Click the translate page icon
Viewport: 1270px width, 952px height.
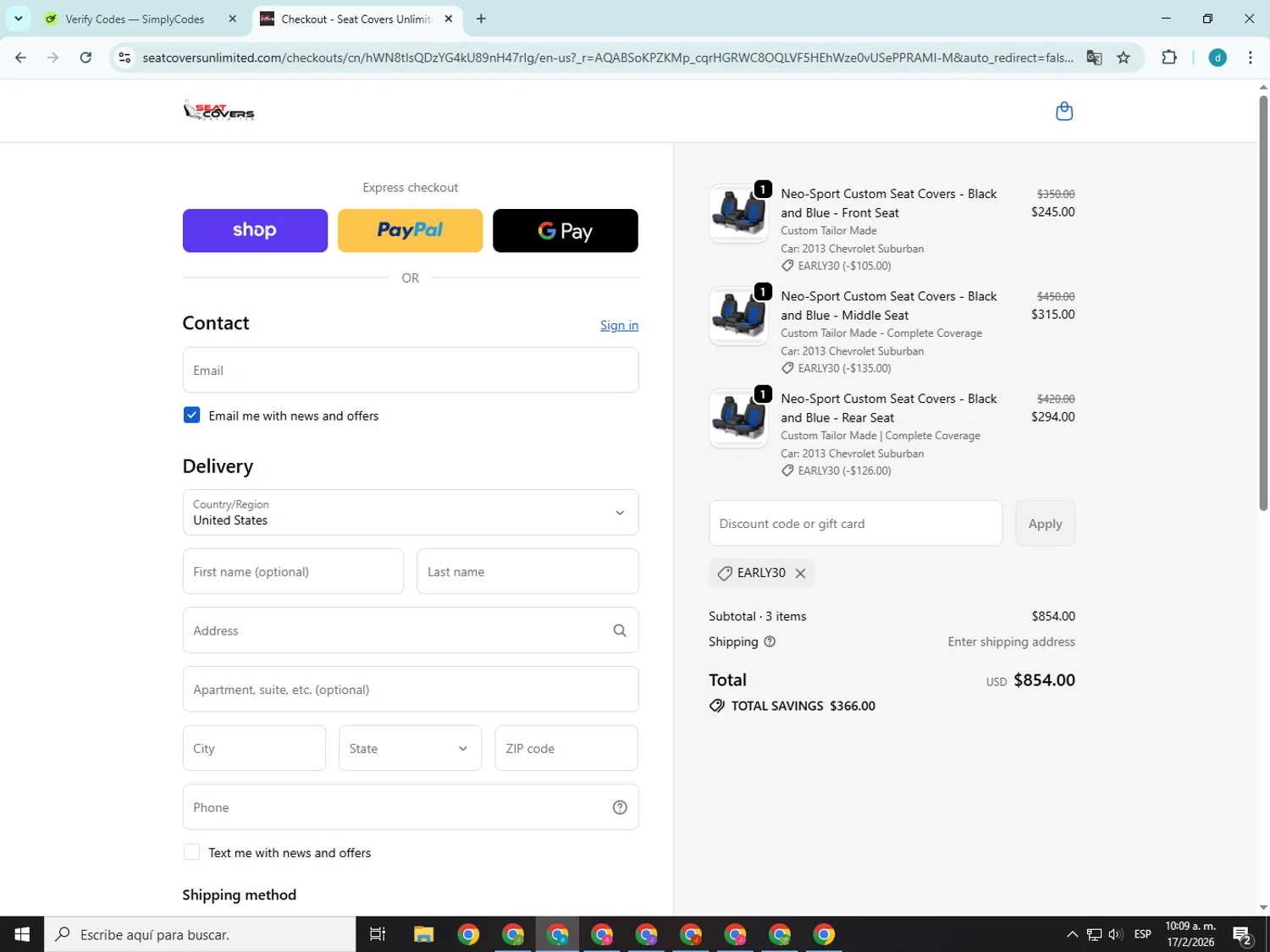coord(1094,58)
